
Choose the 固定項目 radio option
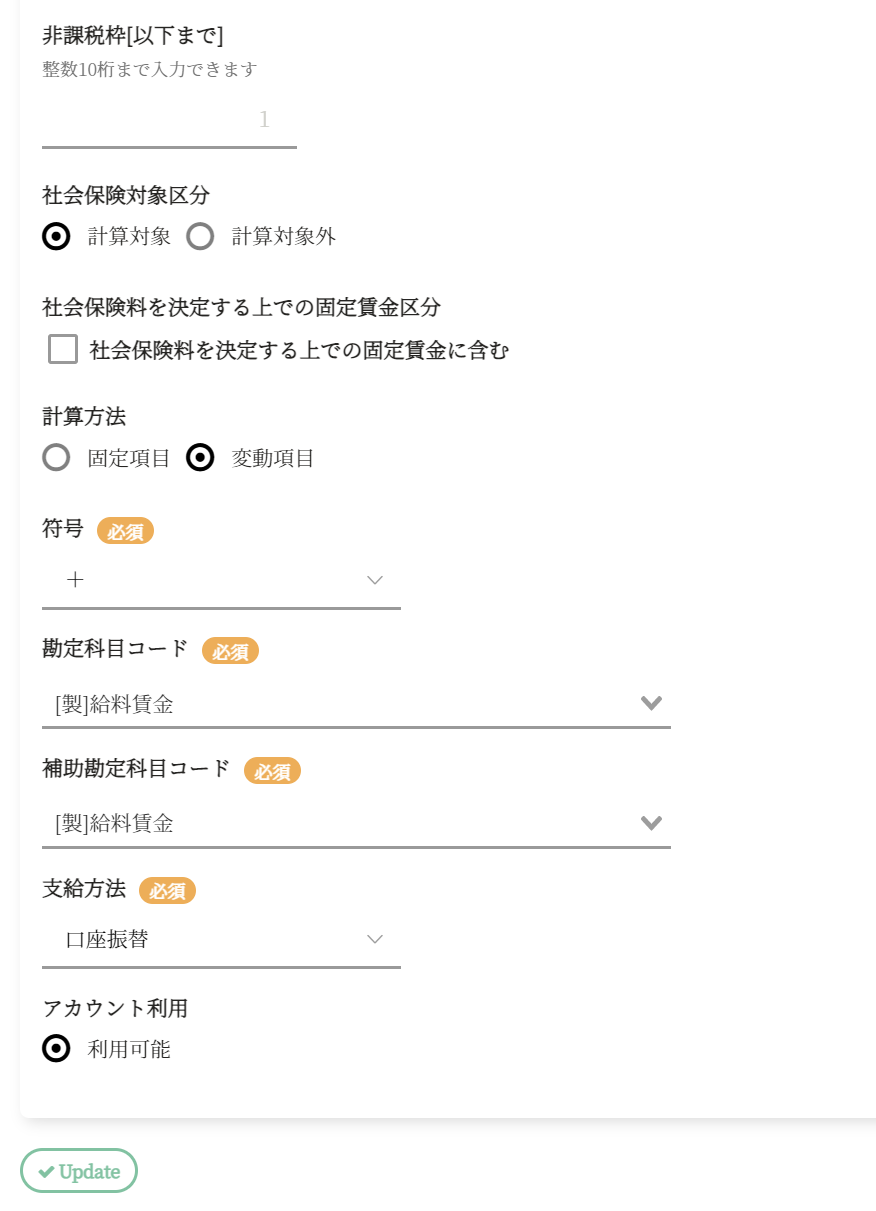pos(57,458)
